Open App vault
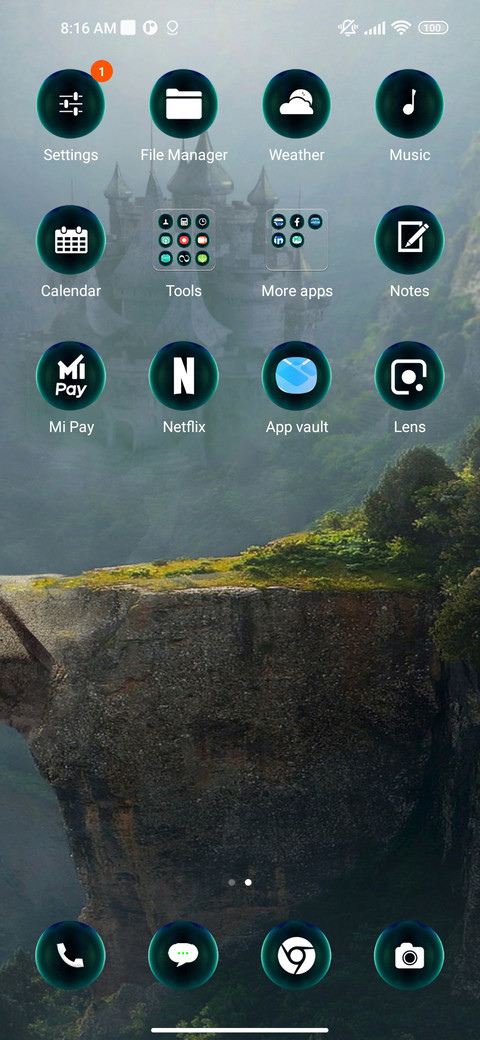This screenshot has height=1040, width=480. pos(296,376)
